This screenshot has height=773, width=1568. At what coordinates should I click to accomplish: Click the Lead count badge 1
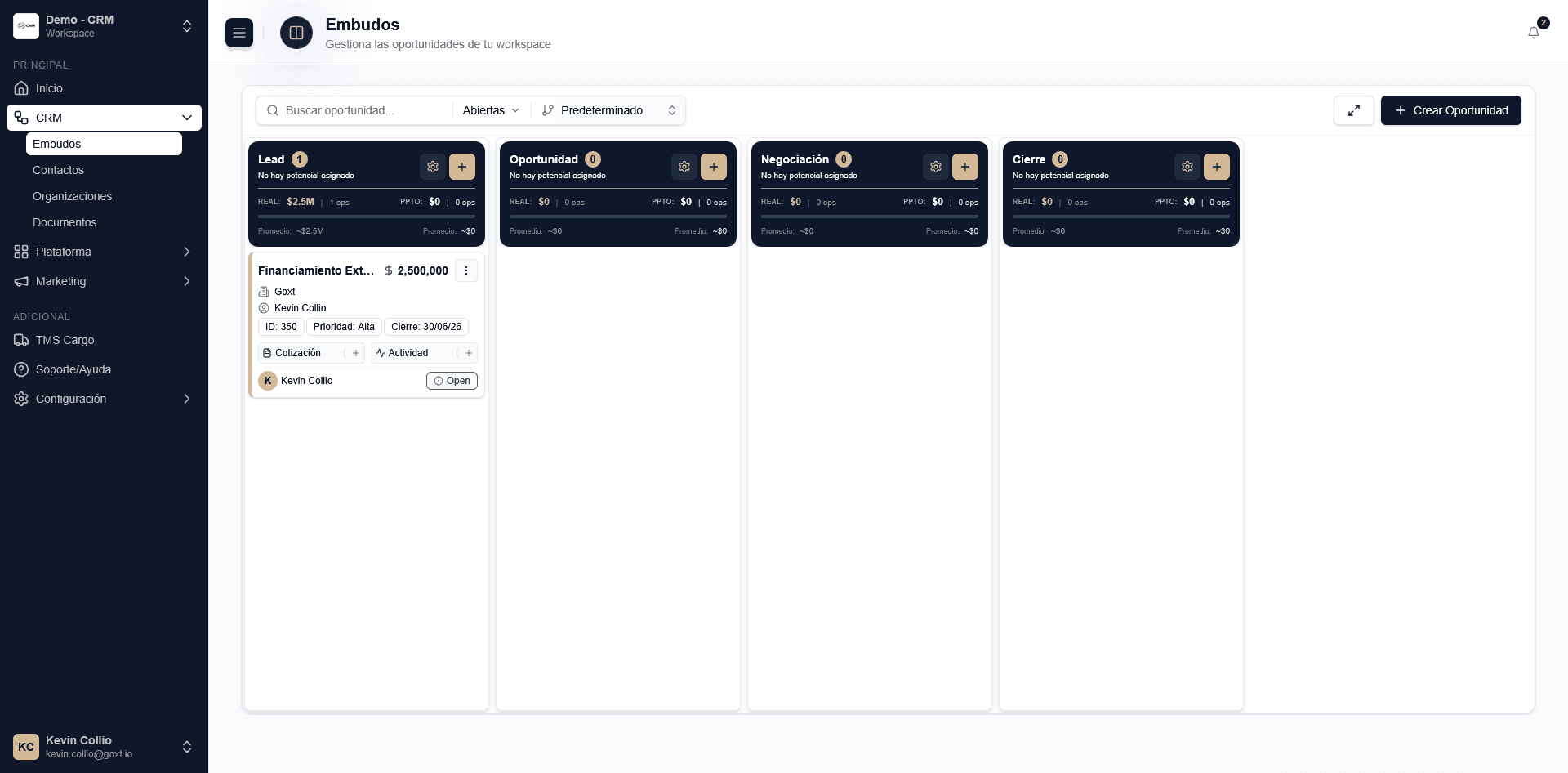click(x=300, y=159)
